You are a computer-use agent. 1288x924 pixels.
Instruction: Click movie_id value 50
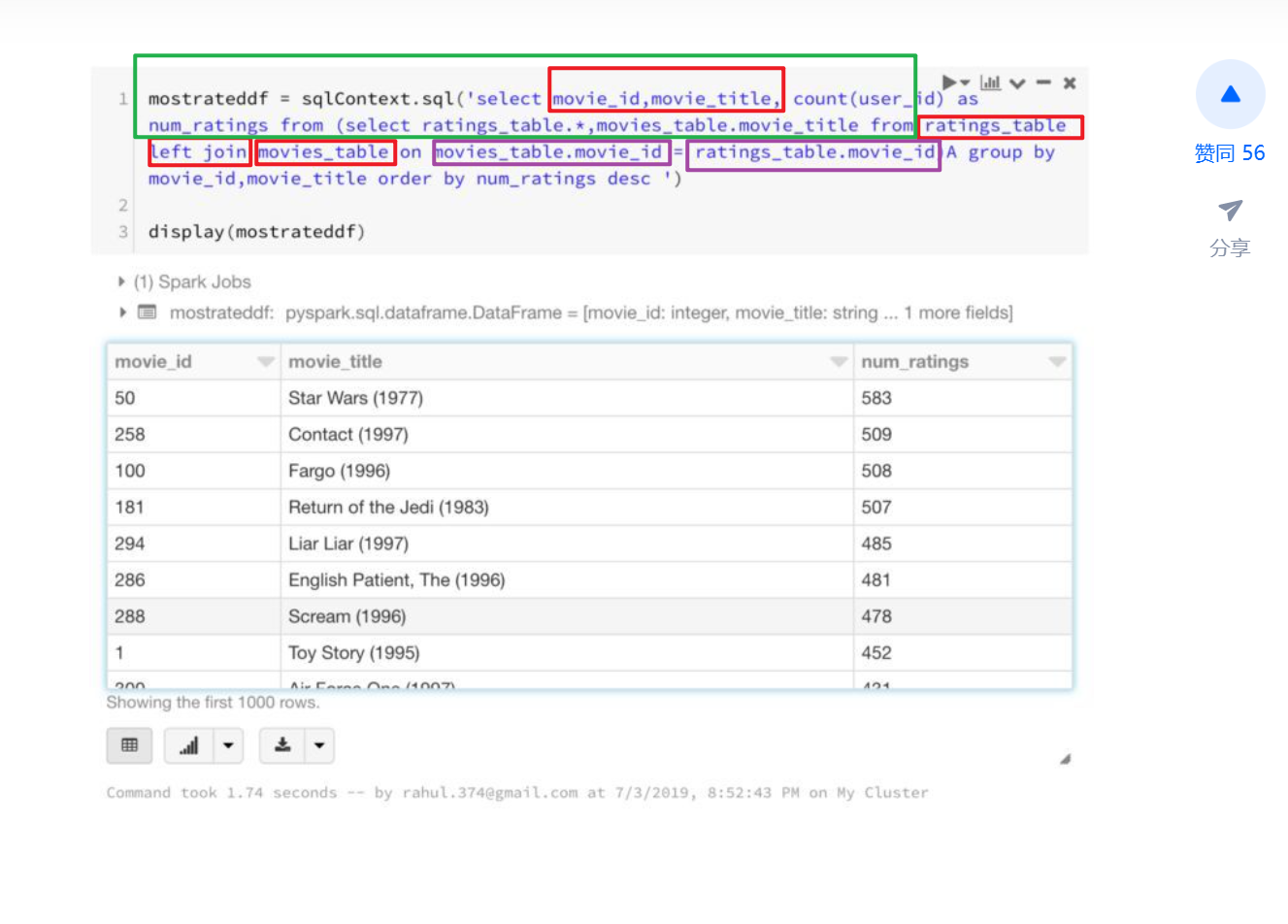coord(125,398)
